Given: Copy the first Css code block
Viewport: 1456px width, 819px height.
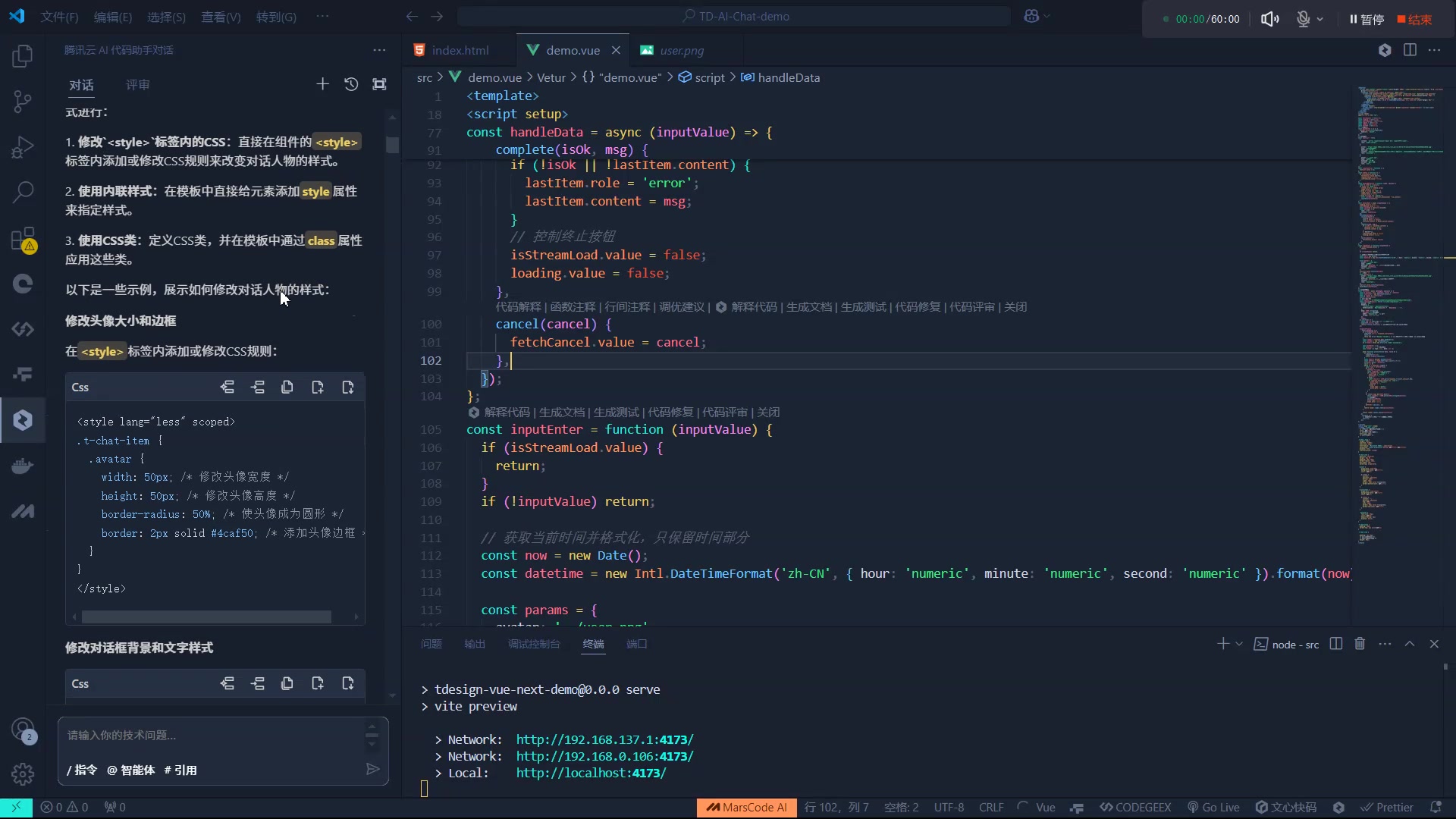Looking at the screenshot, I should click(x=287, y=388).
